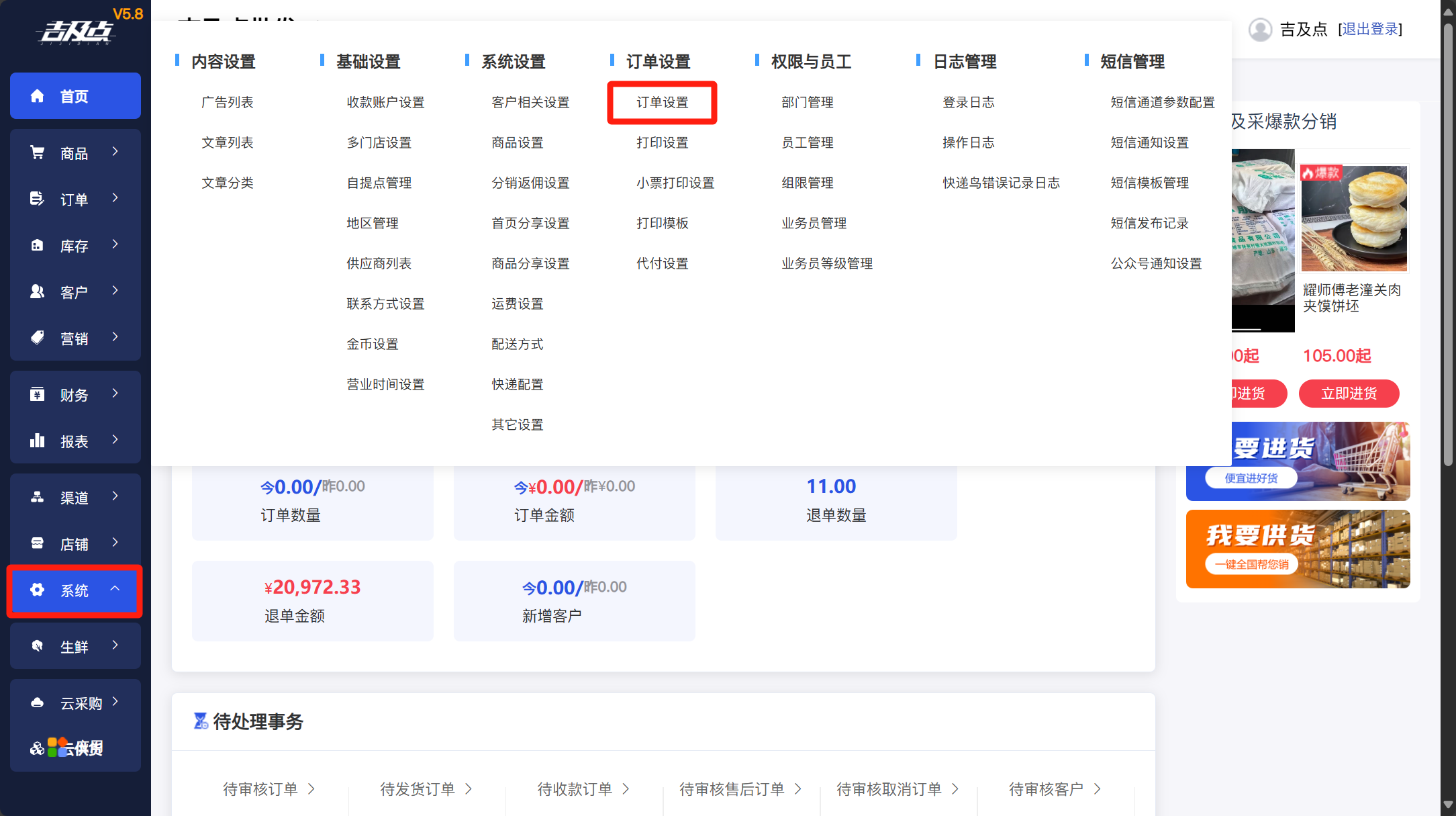Click the 订单 order document icon
Screen dimensions: 1456x816
(x=38, y=199)
